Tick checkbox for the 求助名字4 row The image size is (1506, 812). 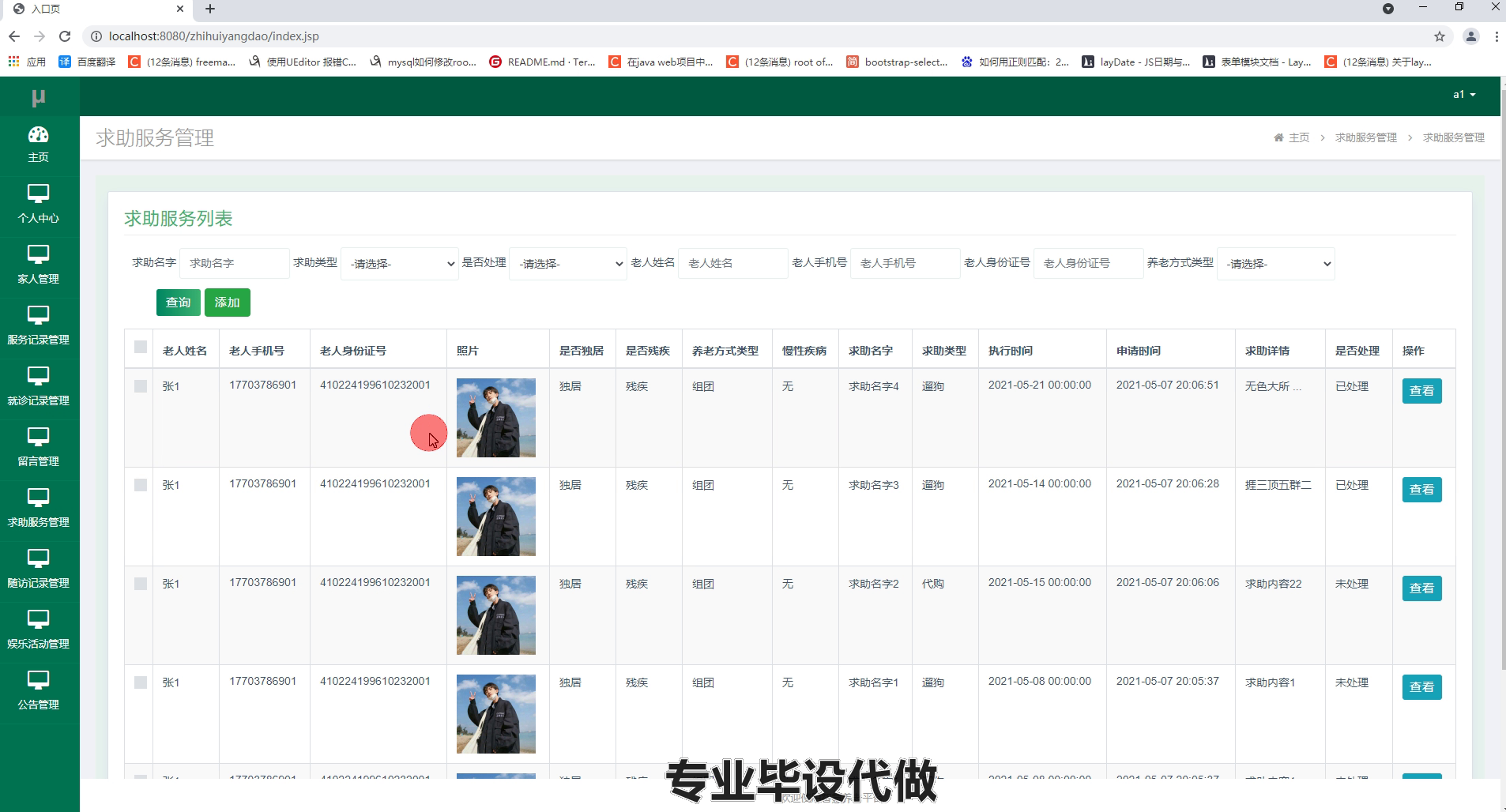tap(141, 386)
